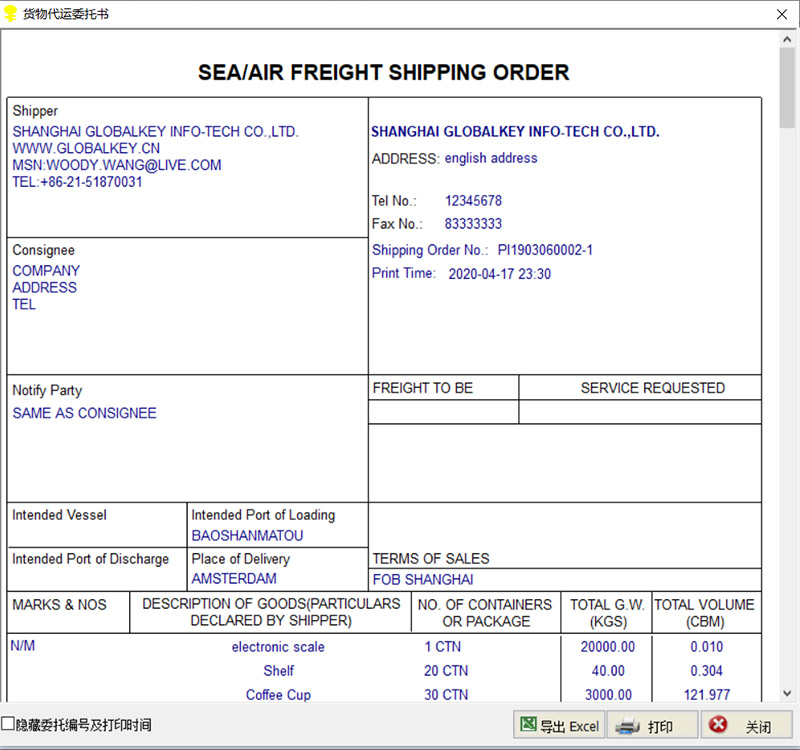800x750 pixels.
Task: Select the BAOSHANMATOU port of loading
Action: tap(247, 535)
